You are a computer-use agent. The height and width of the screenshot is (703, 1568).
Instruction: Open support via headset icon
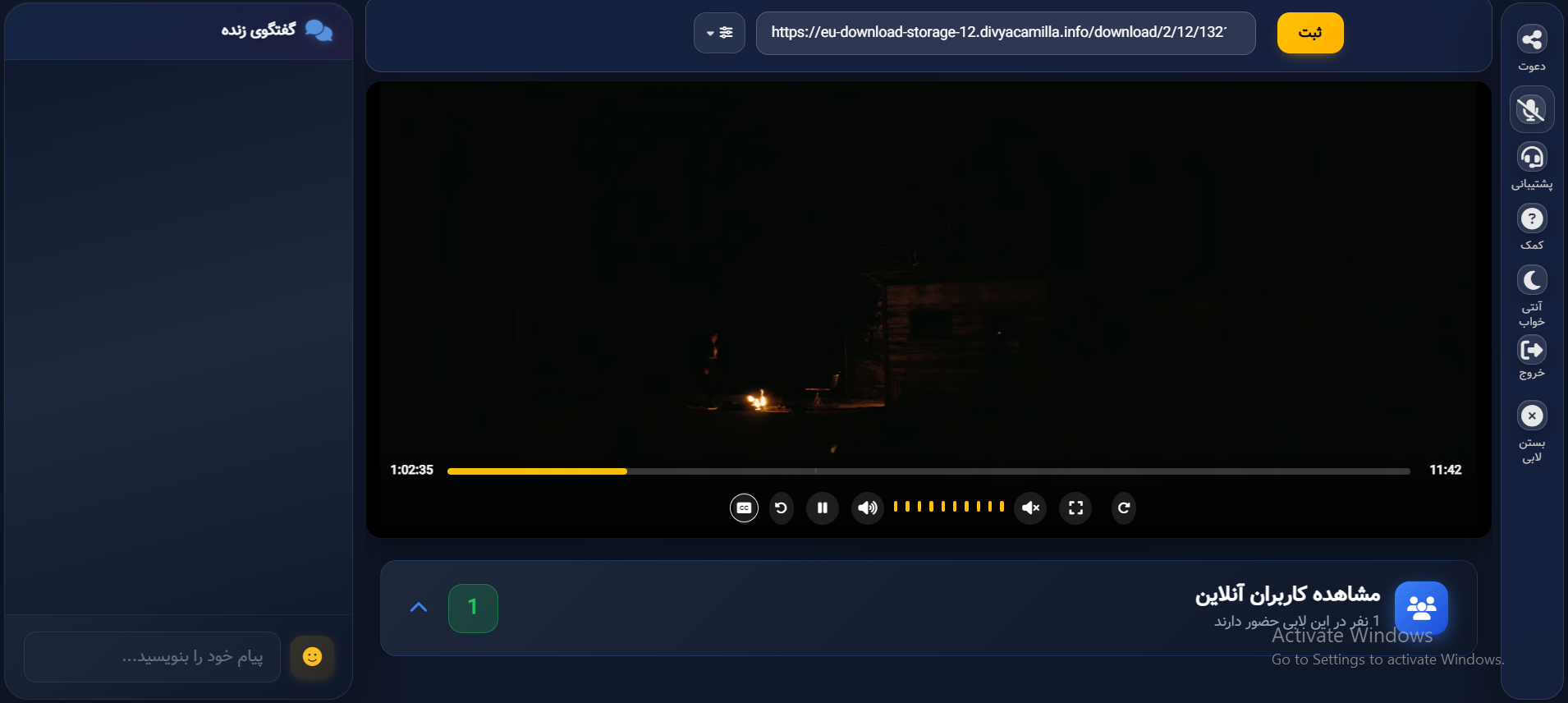coord(1531,157)
